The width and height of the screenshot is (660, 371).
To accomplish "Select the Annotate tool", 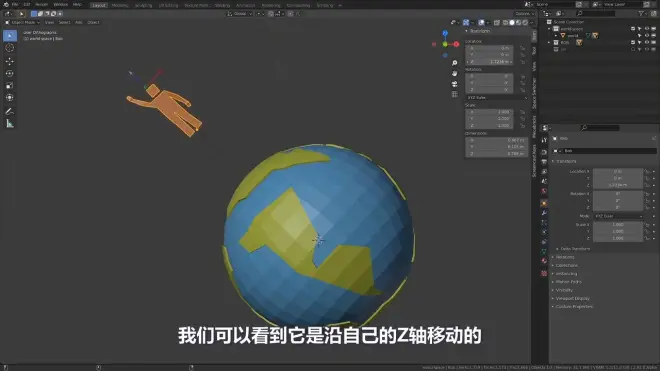I will 10,112.
